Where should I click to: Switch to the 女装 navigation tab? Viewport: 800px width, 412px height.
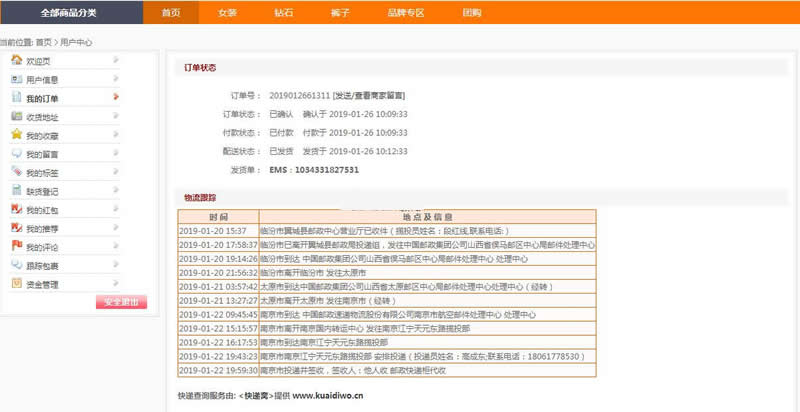(x=227, y=13)
